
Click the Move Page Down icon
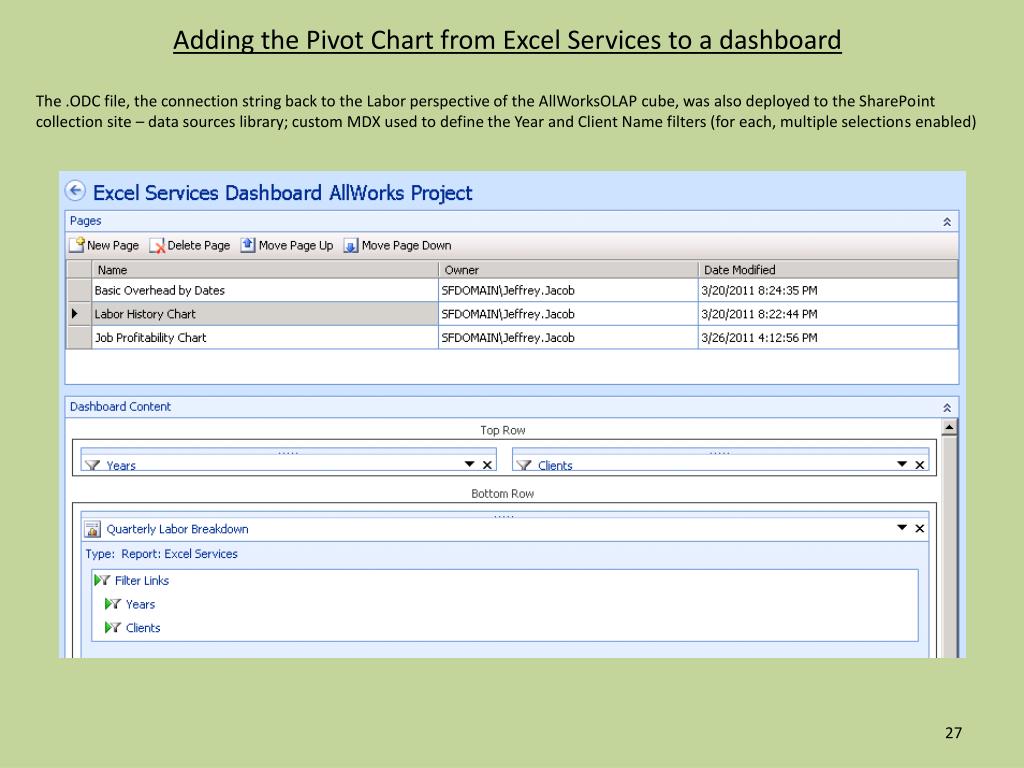351,246
